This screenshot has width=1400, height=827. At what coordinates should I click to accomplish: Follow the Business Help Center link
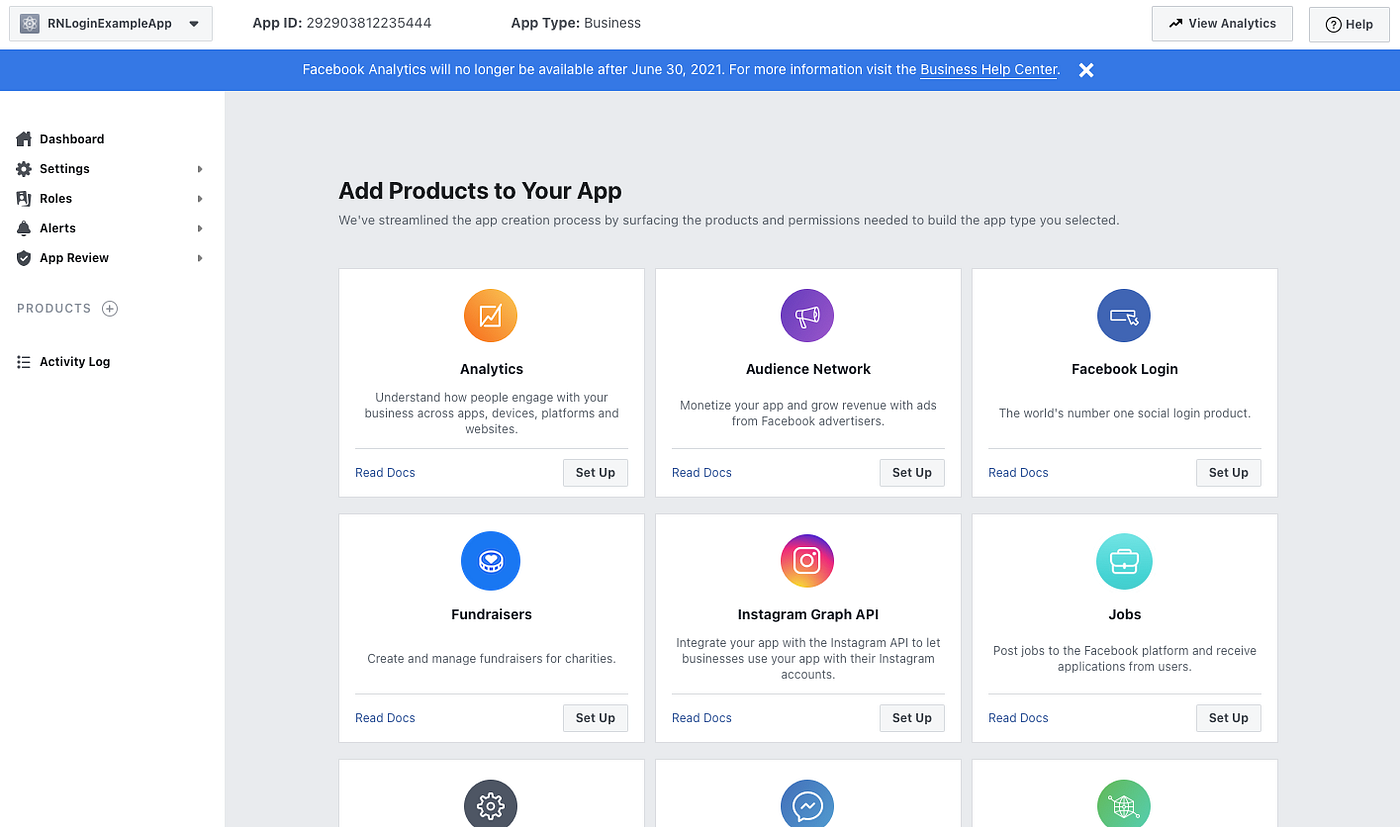(988, 70)
